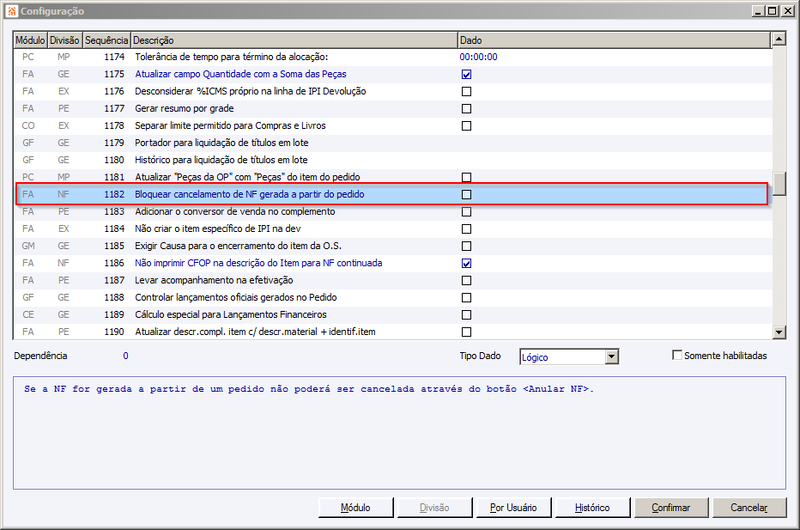Select description Cálculo especial para Lançamentos Financeiros
This screenshot has height=530, width=800.
(x=231, y=315)
